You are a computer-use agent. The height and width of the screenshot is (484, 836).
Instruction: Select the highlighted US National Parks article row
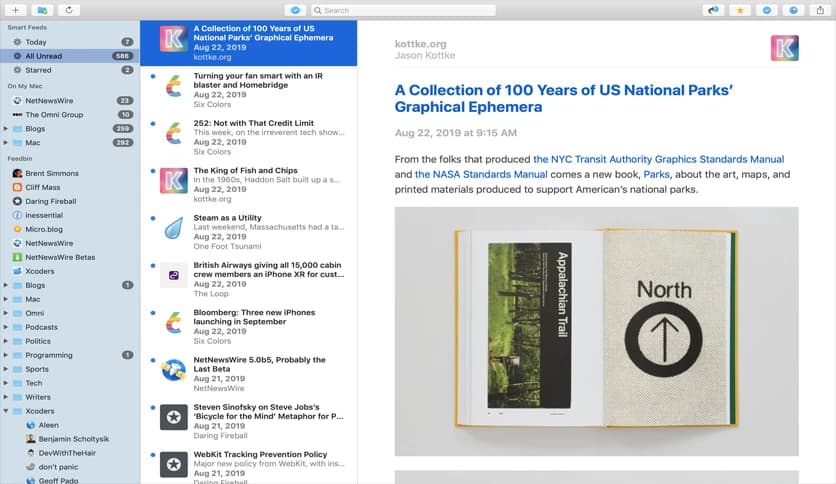coord(248,43)
